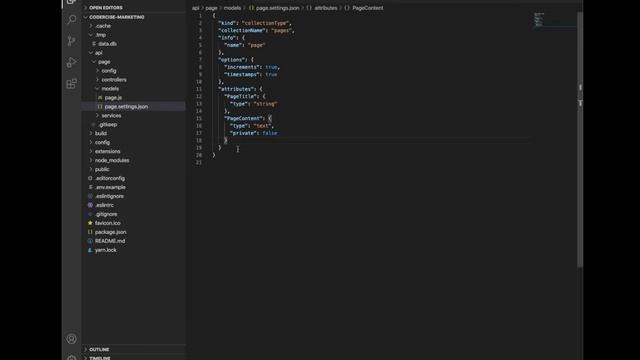Image resolution: width=640 pixels, height=360 pixels.
Task: Expand the config folder under page
Action: point(109,71)
